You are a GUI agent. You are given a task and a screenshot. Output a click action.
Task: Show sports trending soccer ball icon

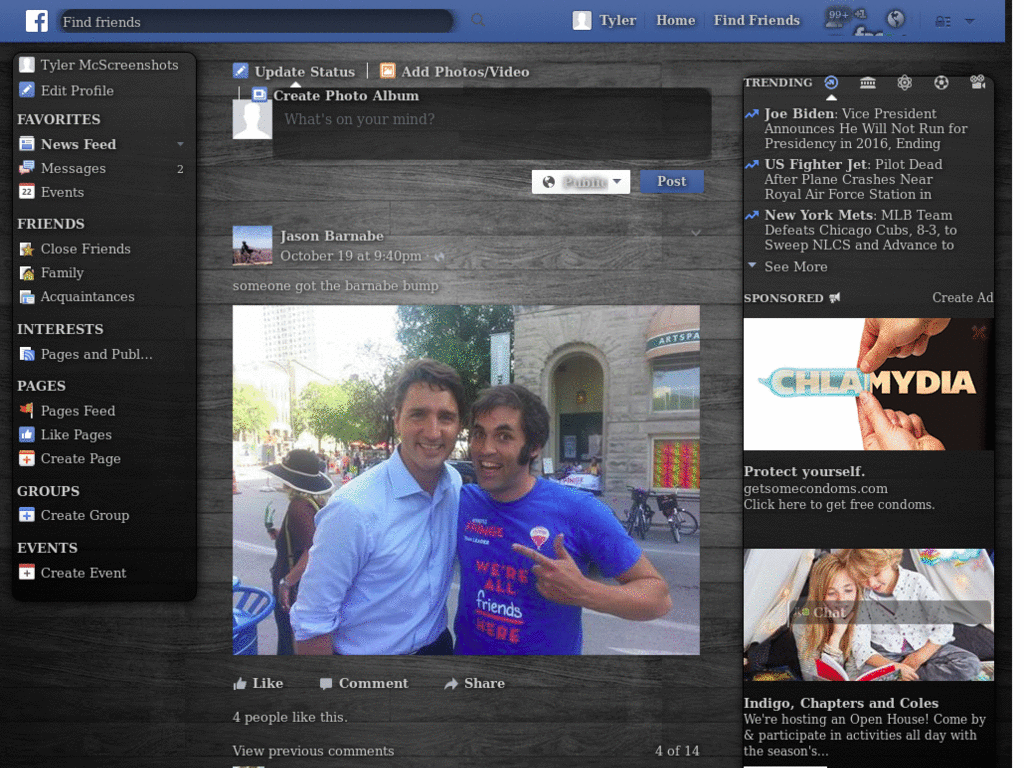[x=941, y=82]
